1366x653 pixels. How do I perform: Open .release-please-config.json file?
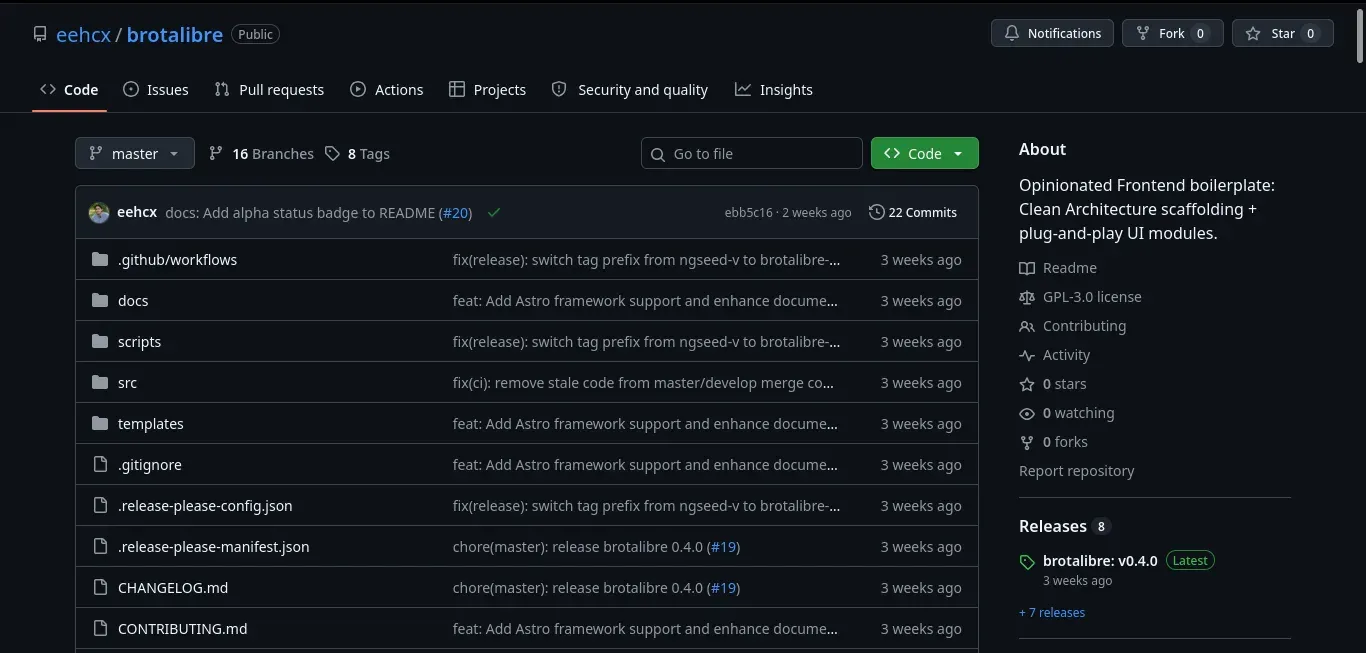coord(205,505)
